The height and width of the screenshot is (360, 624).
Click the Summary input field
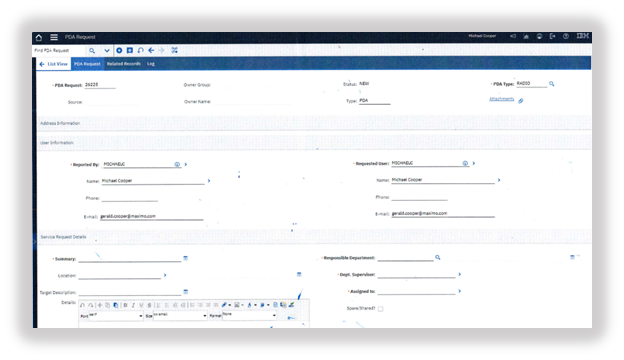click(130, 259)
